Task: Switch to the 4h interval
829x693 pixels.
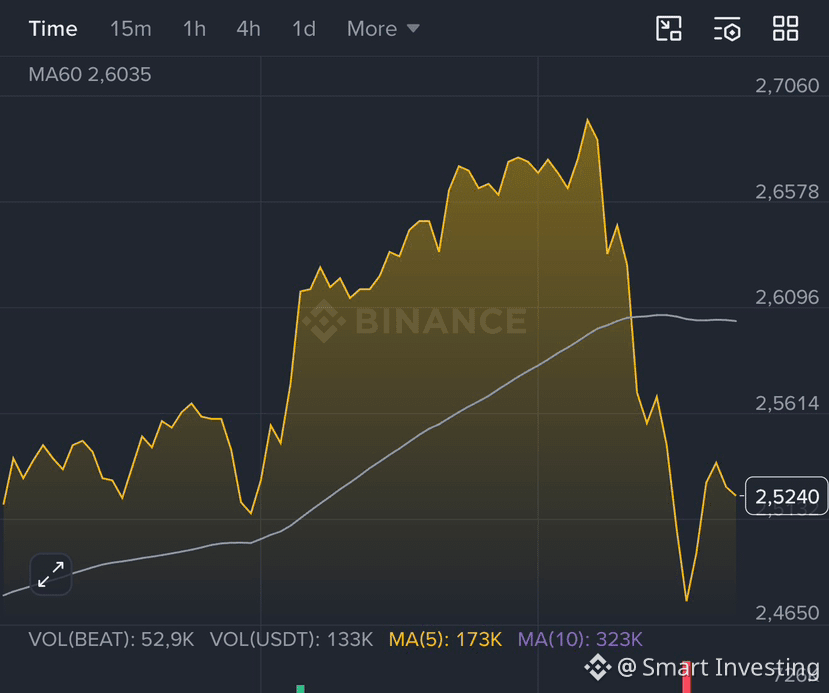Action: pos(248,29)
